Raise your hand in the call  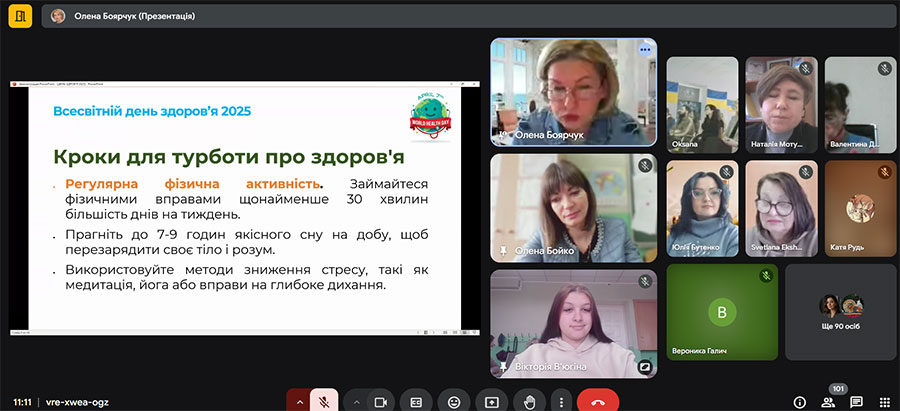tap(530, 402)
